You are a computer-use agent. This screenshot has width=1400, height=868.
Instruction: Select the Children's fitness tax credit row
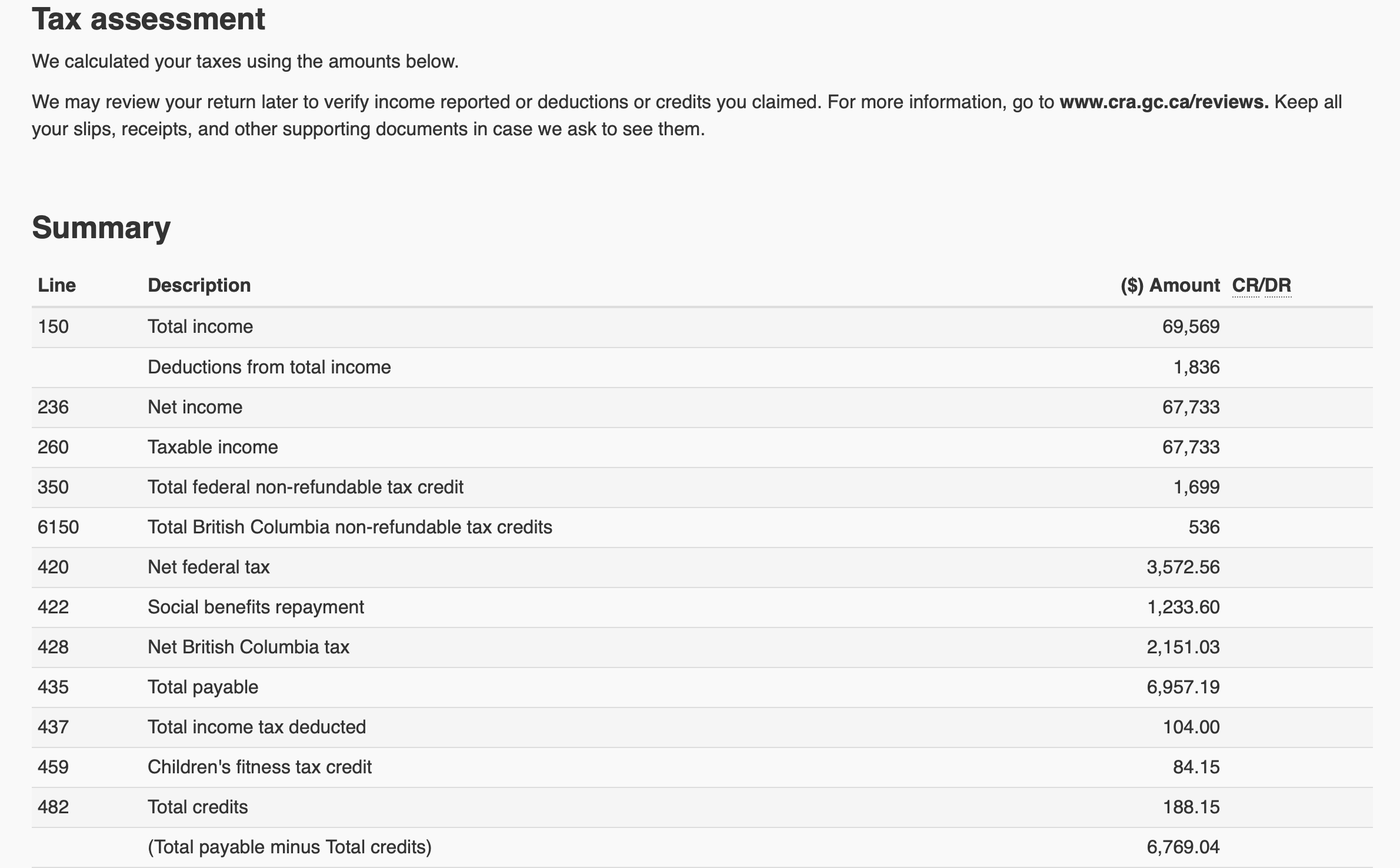click(x=259, y=767)
